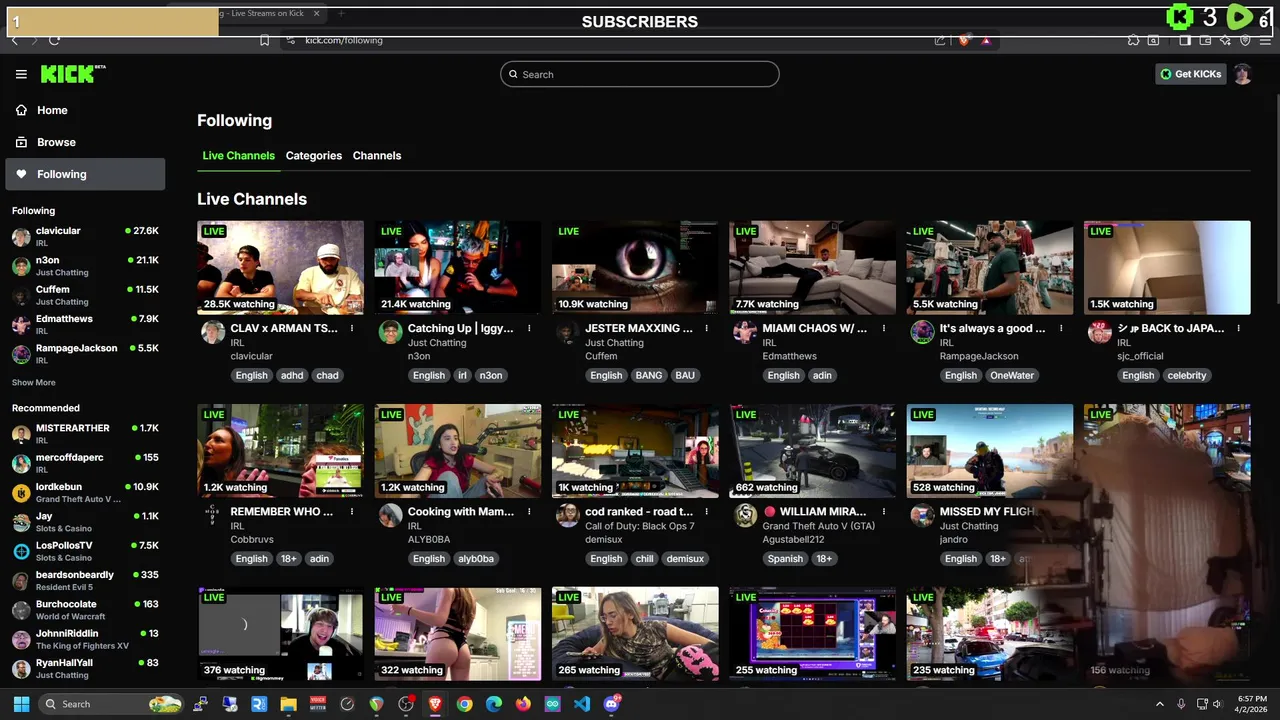Open File Explorer from taskbar
This screenshot has height=720, width=1280.
[x=288, y=704]
